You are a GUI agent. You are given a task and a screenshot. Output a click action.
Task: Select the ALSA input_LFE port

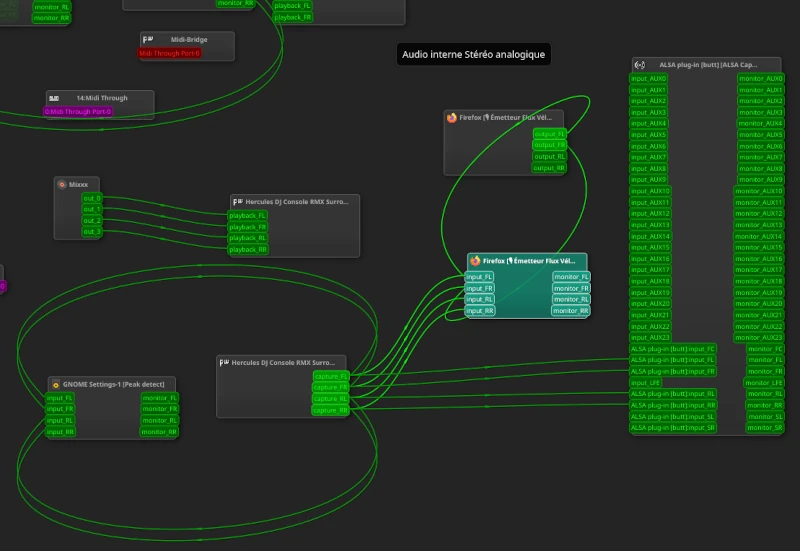(646, 382)
